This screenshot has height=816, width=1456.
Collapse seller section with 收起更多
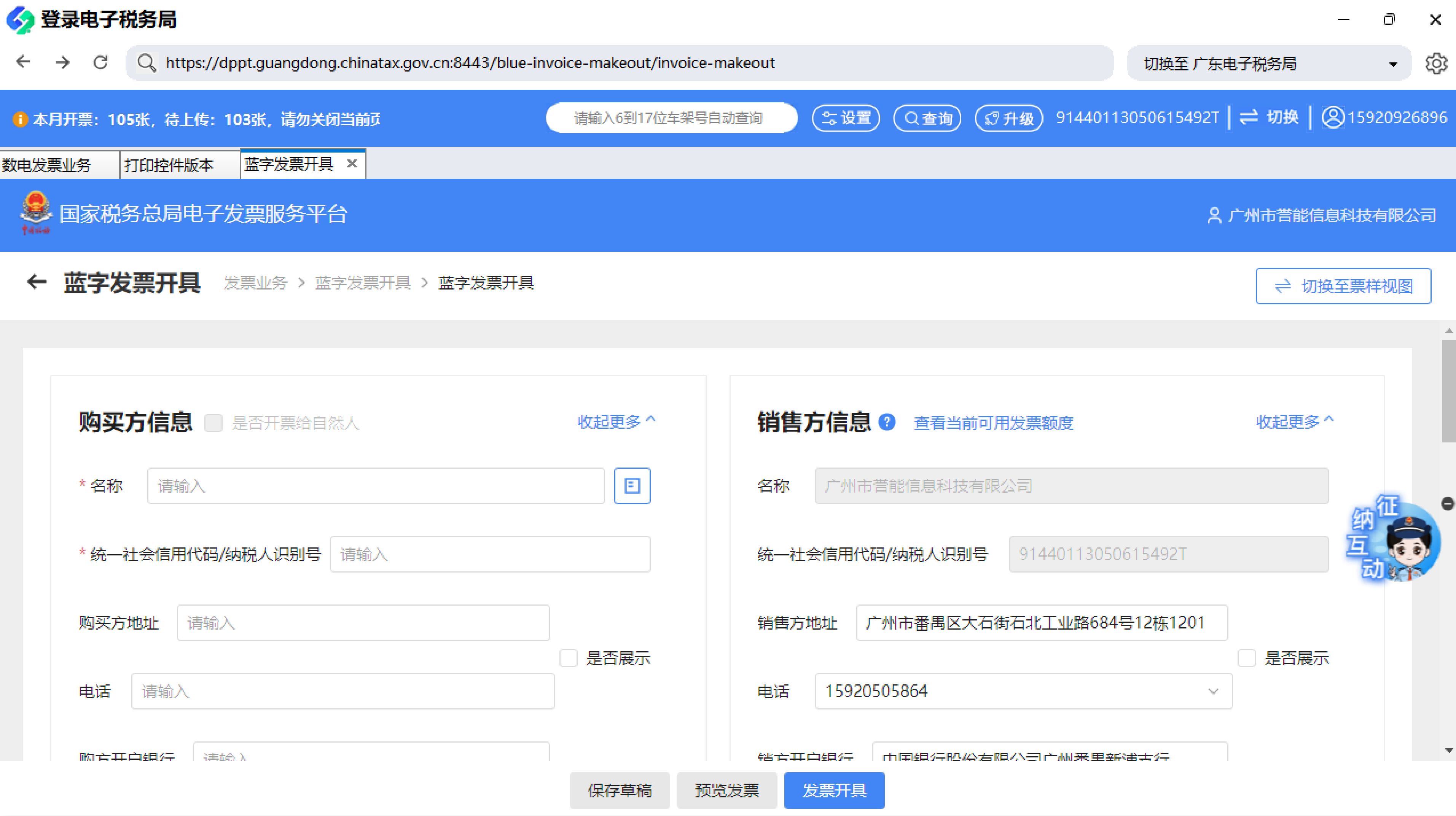coord(1294,422)
